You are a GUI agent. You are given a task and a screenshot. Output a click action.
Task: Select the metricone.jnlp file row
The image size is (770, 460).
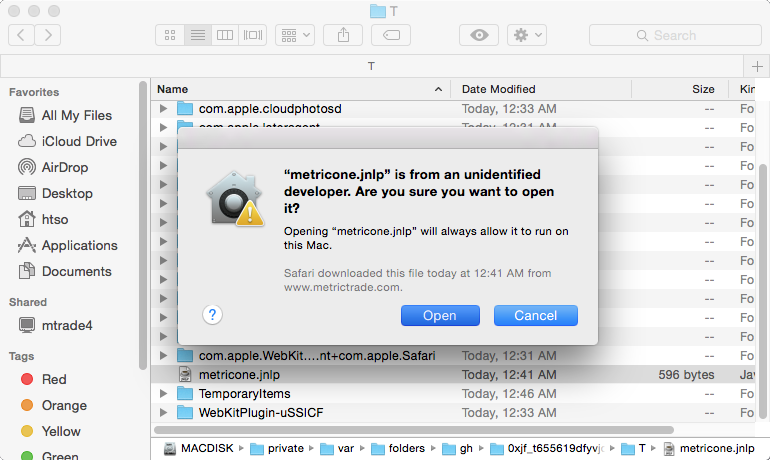click(453, 375)
